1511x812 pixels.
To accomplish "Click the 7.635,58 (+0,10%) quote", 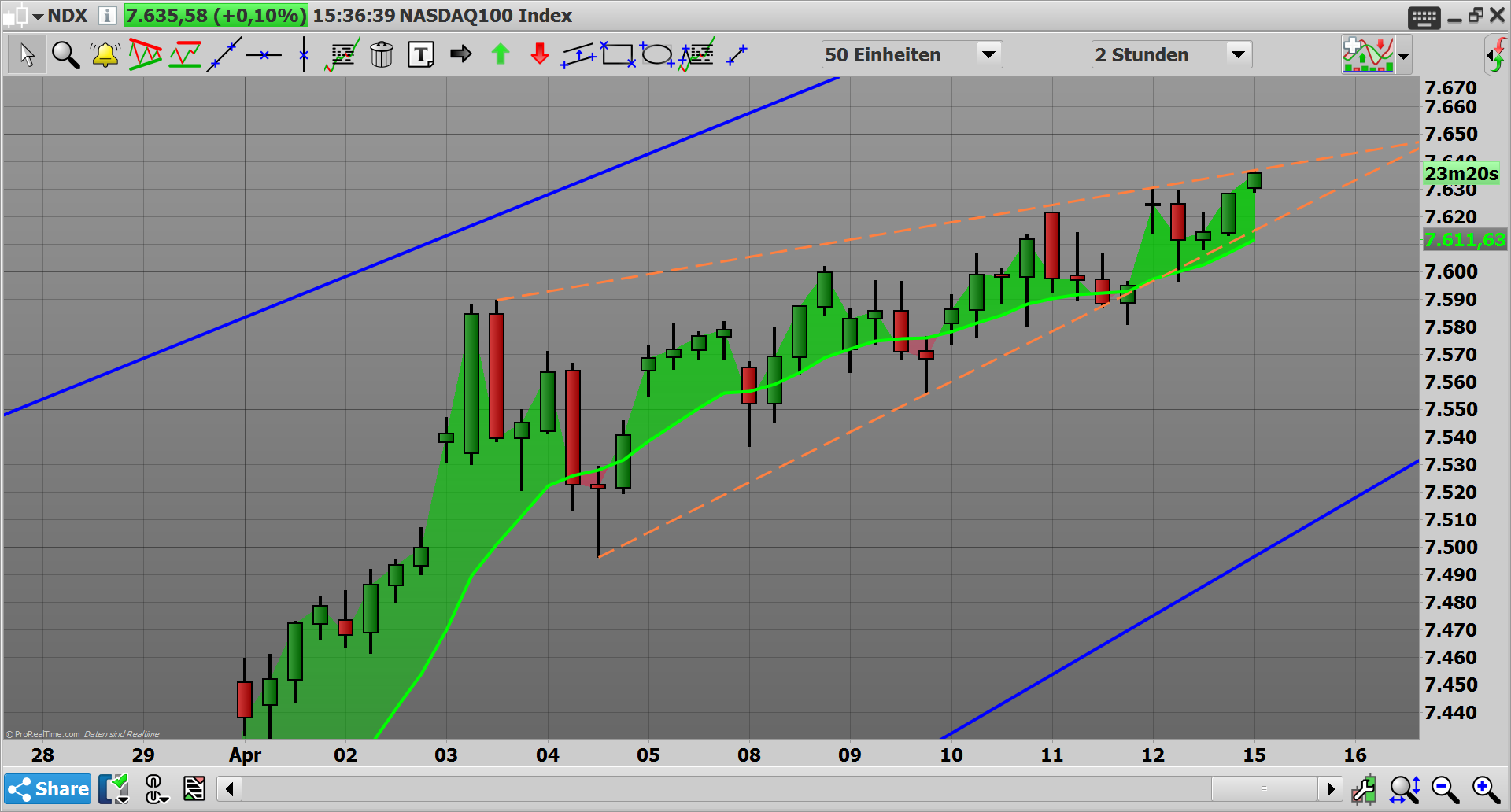I will (216, 16).
